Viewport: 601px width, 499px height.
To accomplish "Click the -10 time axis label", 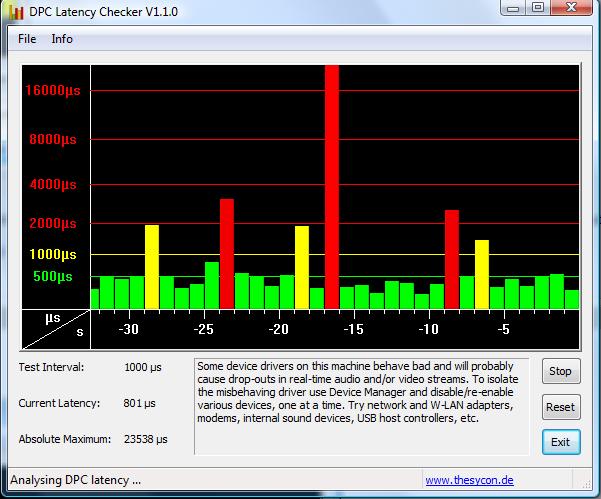I will click(x=428, y=329).
